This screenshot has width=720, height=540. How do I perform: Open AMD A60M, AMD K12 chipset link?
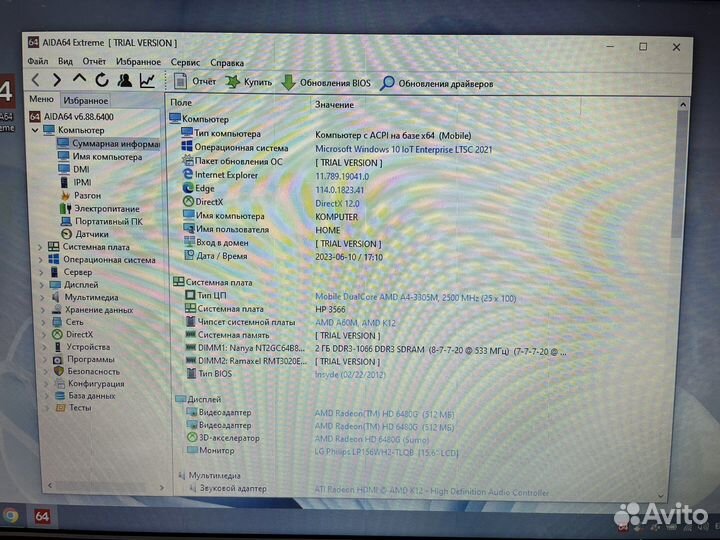(355, 323)
